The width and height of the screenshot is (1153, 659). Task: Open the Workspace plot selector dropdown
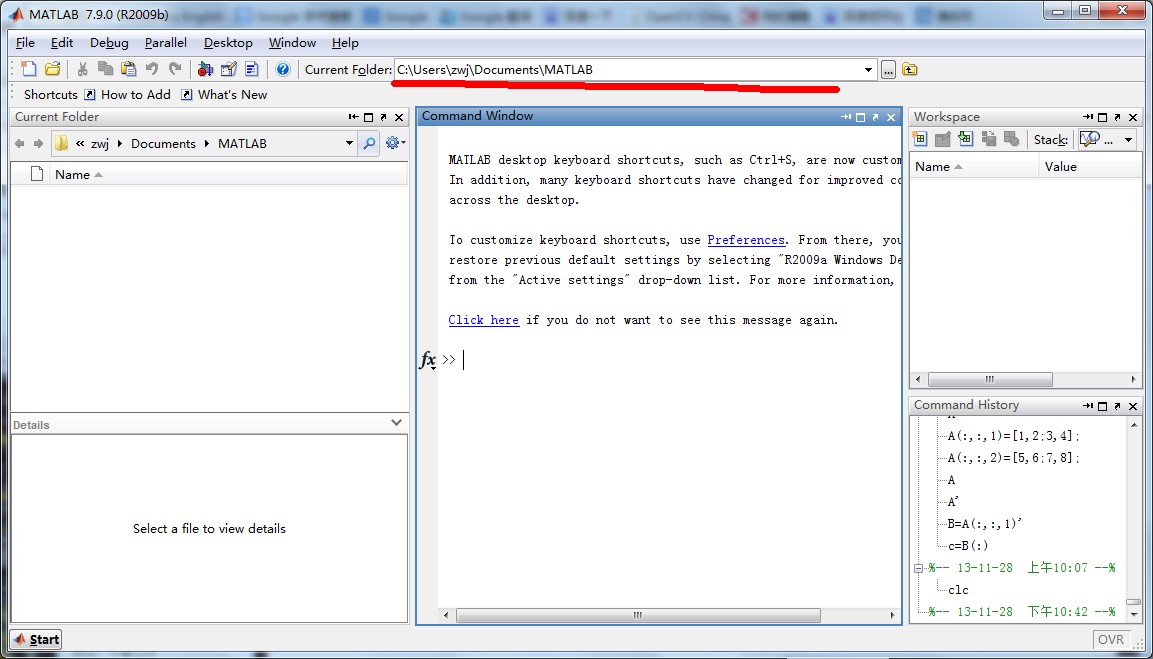(x=1129, y=140)
